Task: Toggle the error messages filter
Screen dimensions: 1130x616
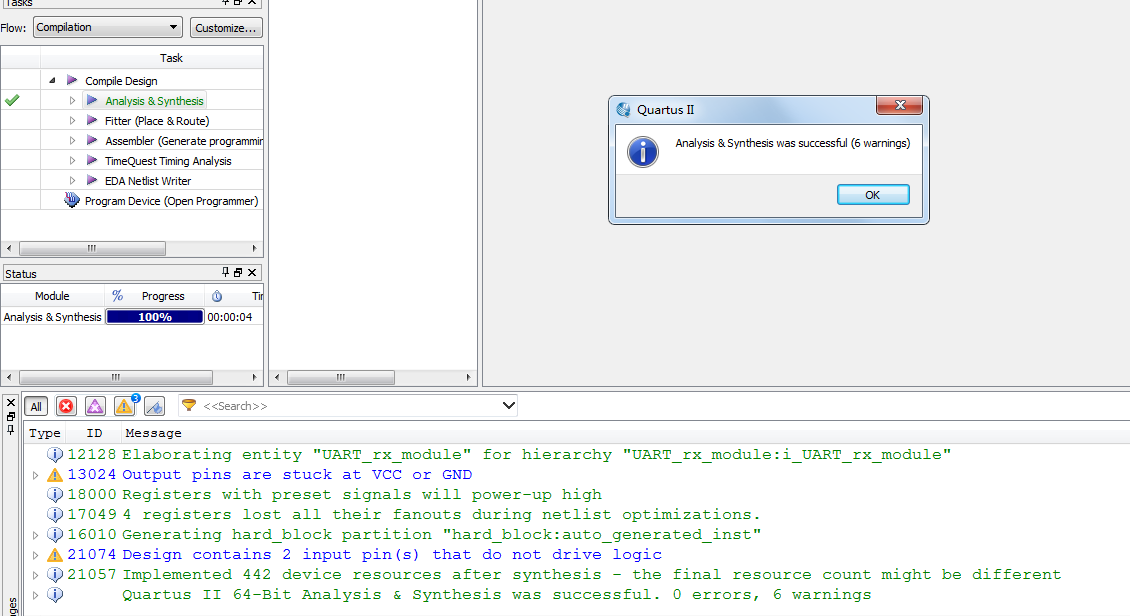Action: pos(66,406)
